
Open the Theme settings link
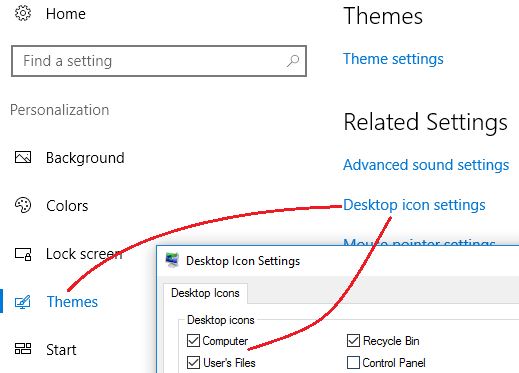point(393,59)
